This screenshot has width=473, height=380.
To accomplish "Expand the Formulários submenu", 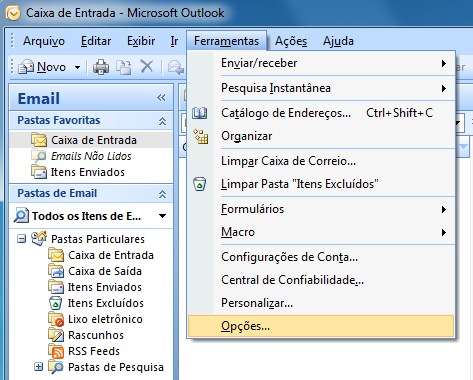I will coord(321,209).
